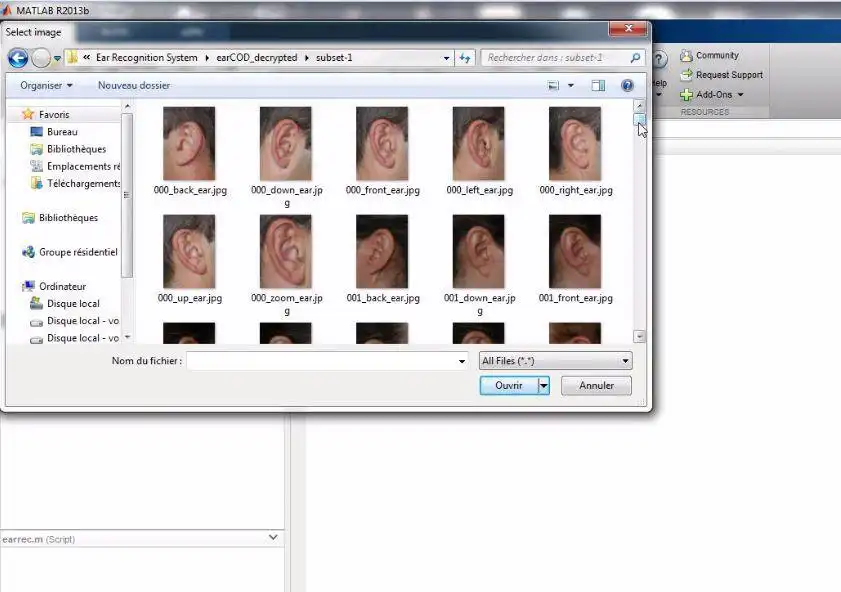The image size is (841, 592).
Task: Expand arrow after 'Ear Recognition System' breadcrumb
Action: pos(207,58)
